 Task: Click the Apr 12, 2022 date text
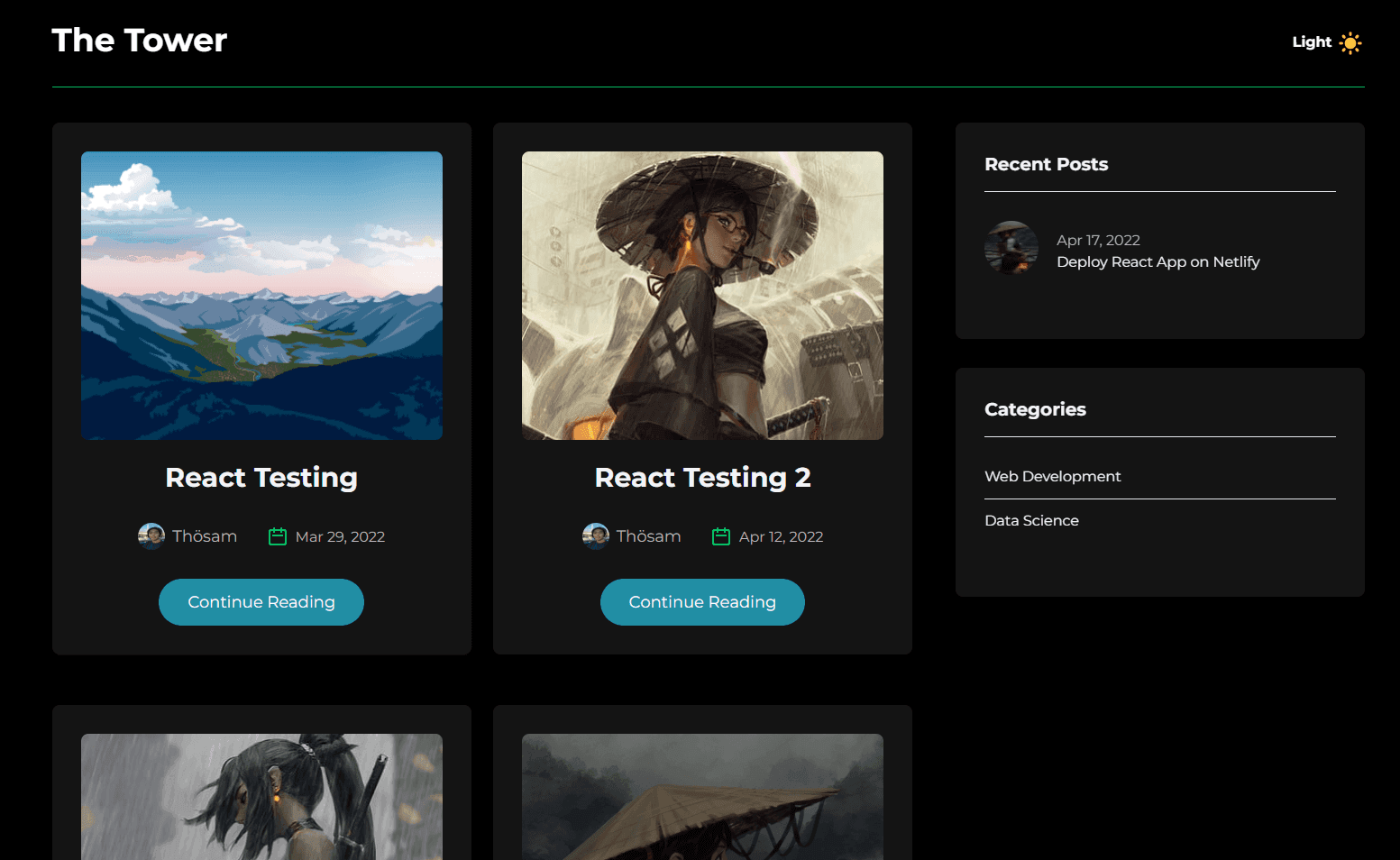tap(781, 536)
